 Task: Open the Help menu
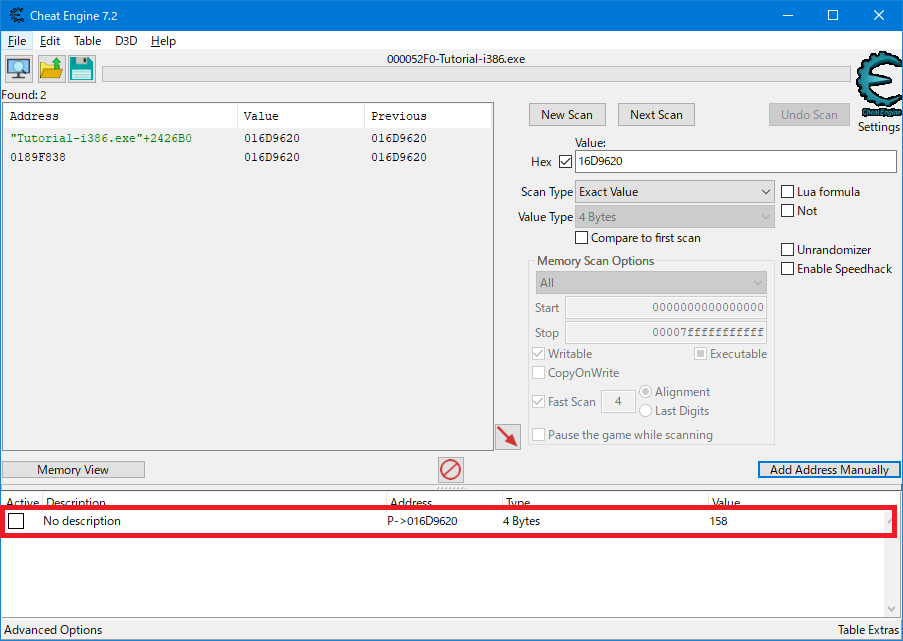pyautogui.click(x=163, y=41)
